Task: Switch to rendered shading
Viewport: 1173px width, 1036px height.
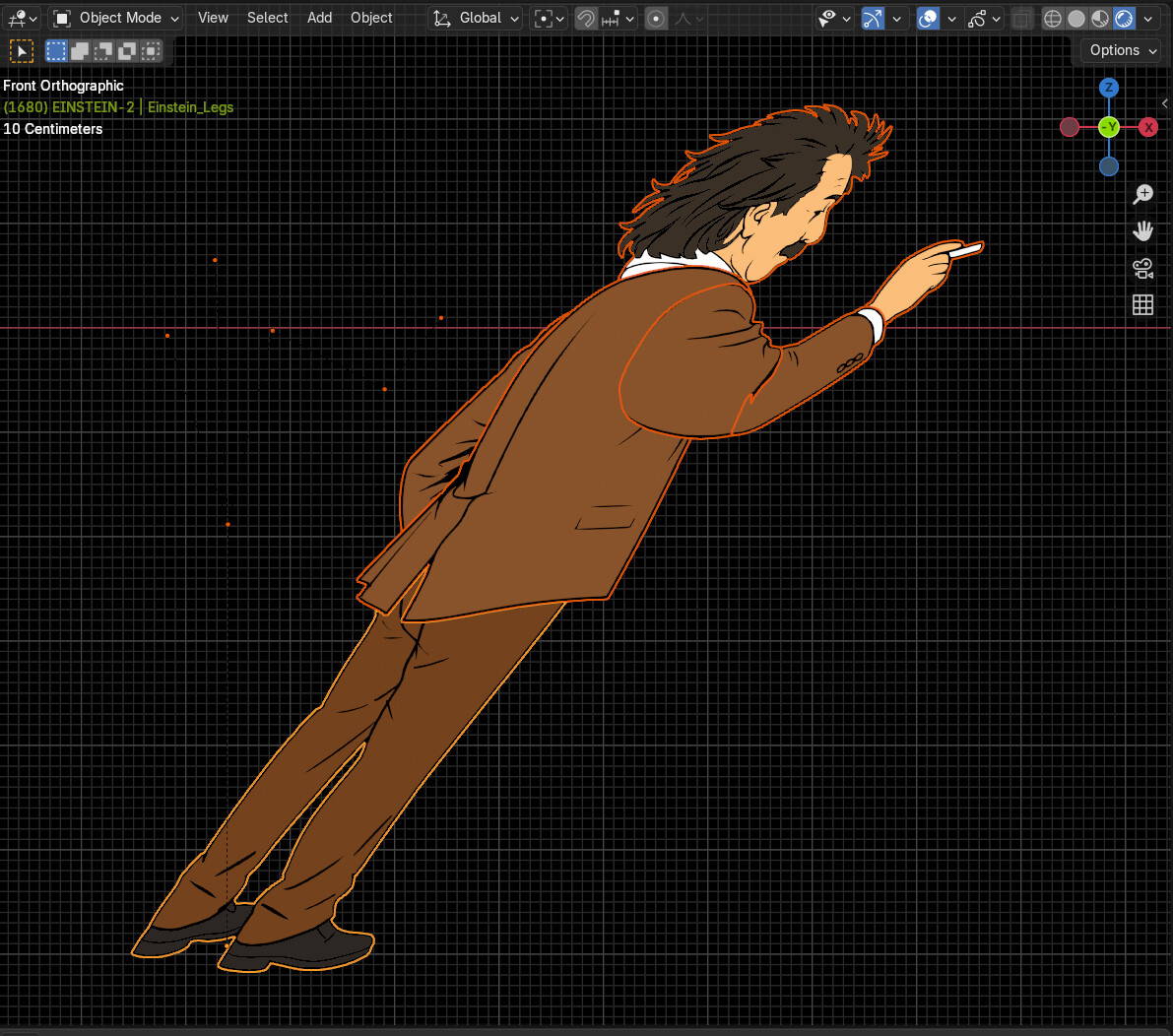Action: 1124,18
